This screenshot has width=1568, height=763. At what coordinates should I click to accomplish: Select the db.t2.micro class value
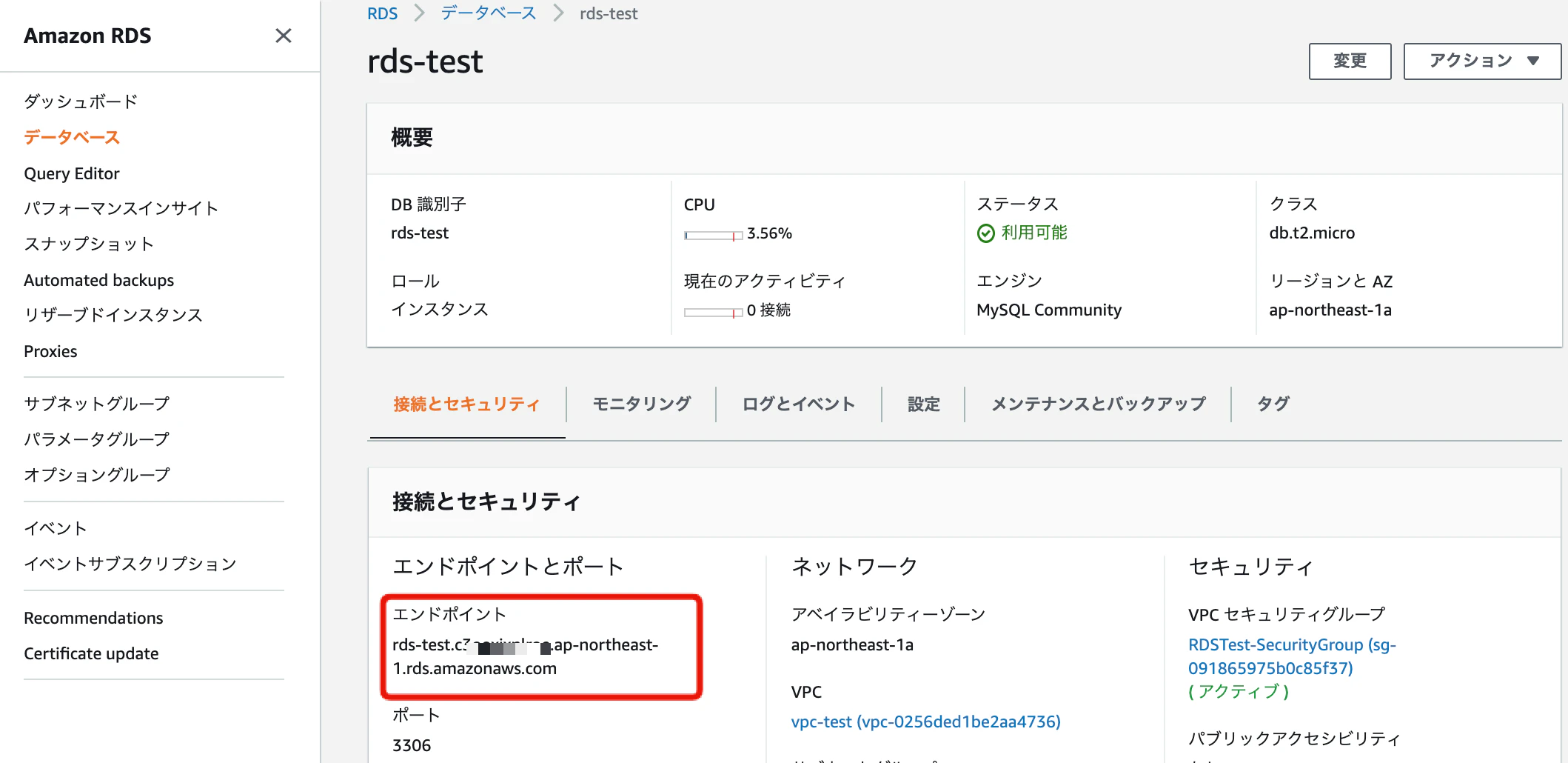1312,233
